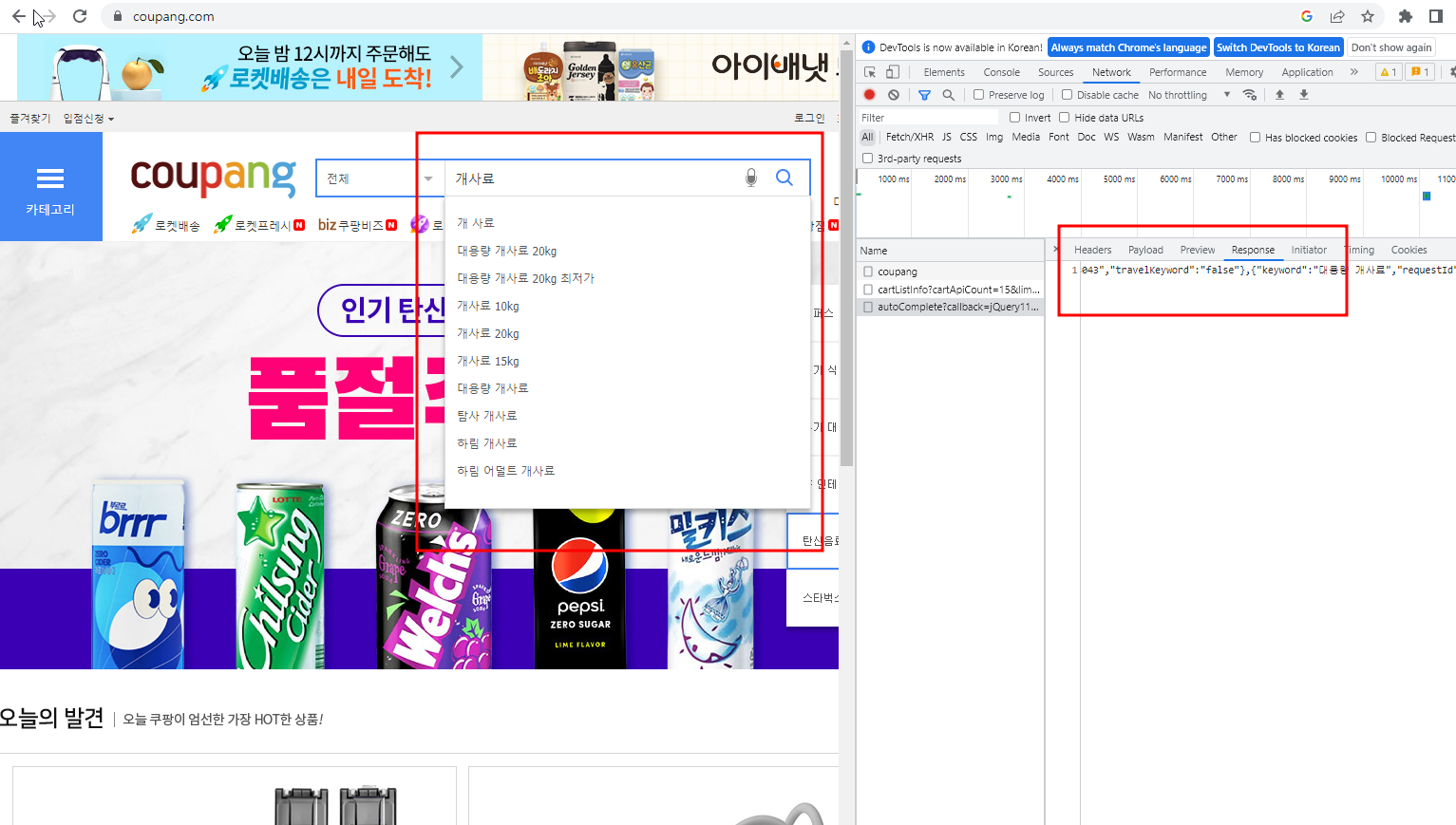1456x825 pixels.
Task: Click Don't show again button
Action: click(1391, 47)
